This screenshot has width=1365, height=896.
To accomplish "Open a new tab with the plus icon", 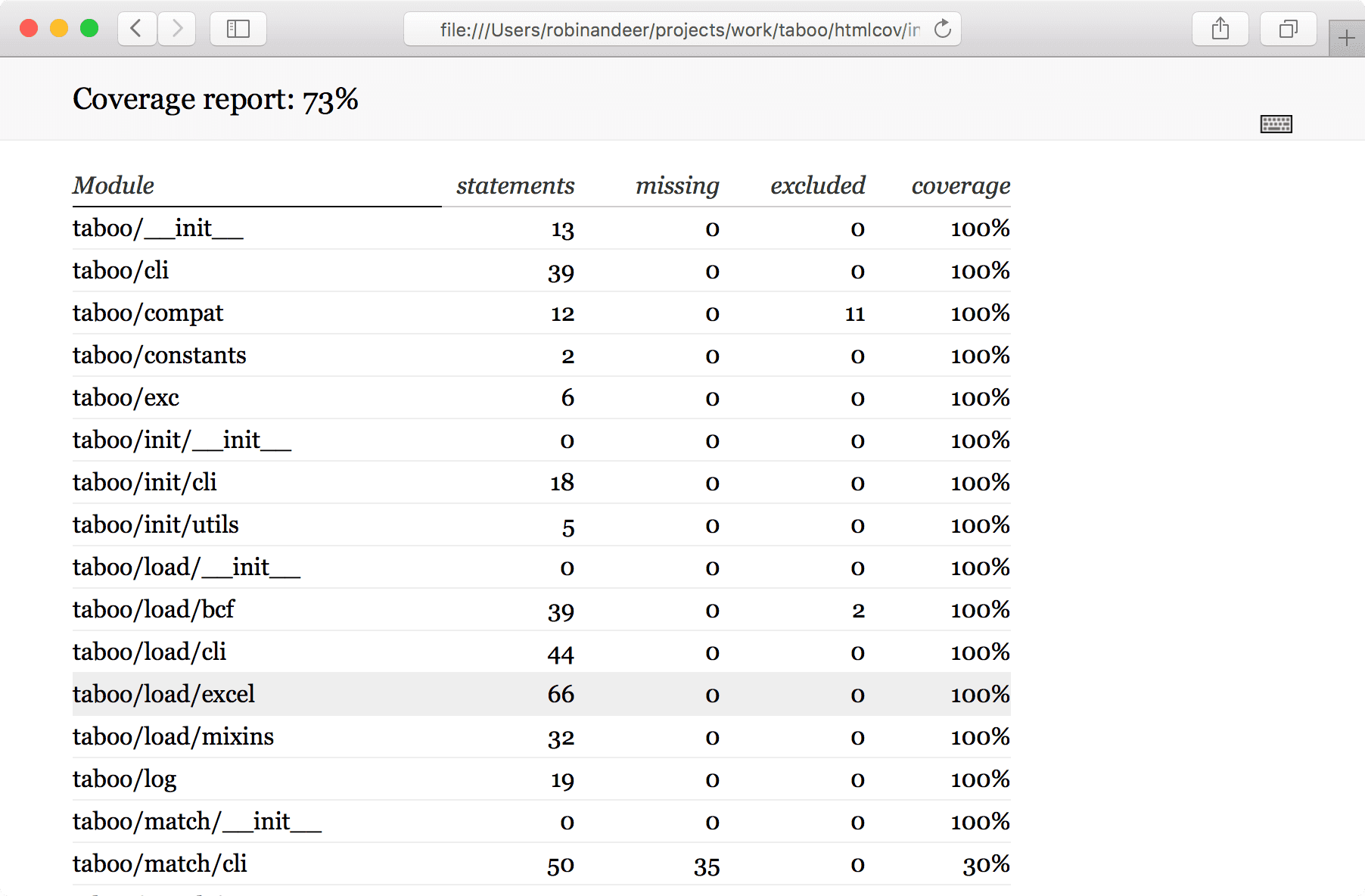I will (1348, 38).
